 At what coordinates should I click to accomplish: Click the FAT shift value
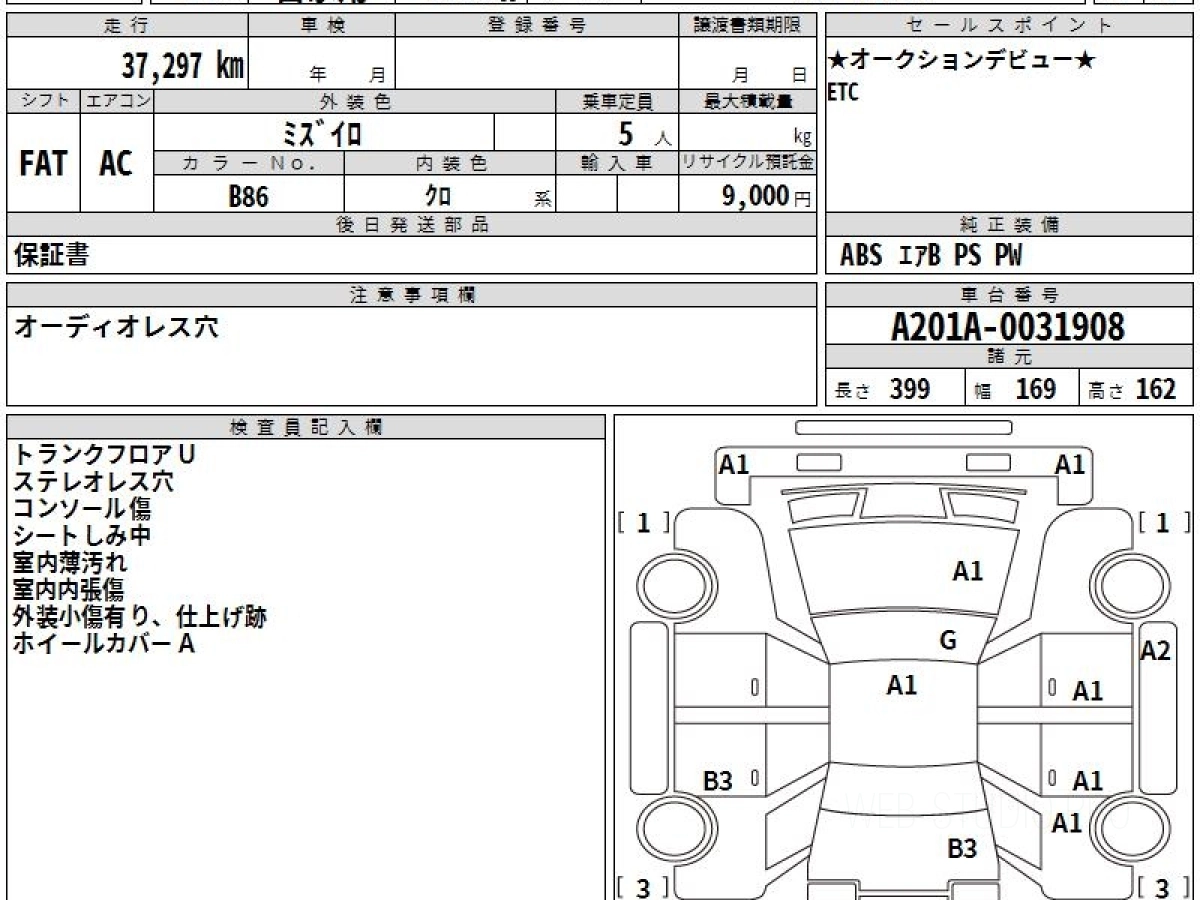point(43,164)
